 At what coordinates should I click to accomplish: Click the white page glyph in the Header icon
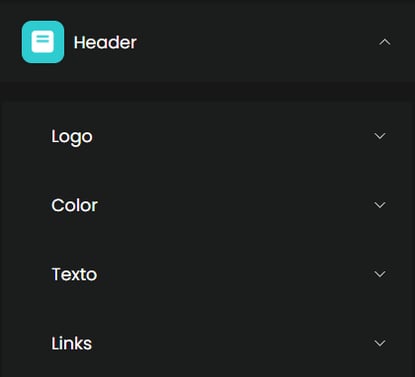coord(43,42)
